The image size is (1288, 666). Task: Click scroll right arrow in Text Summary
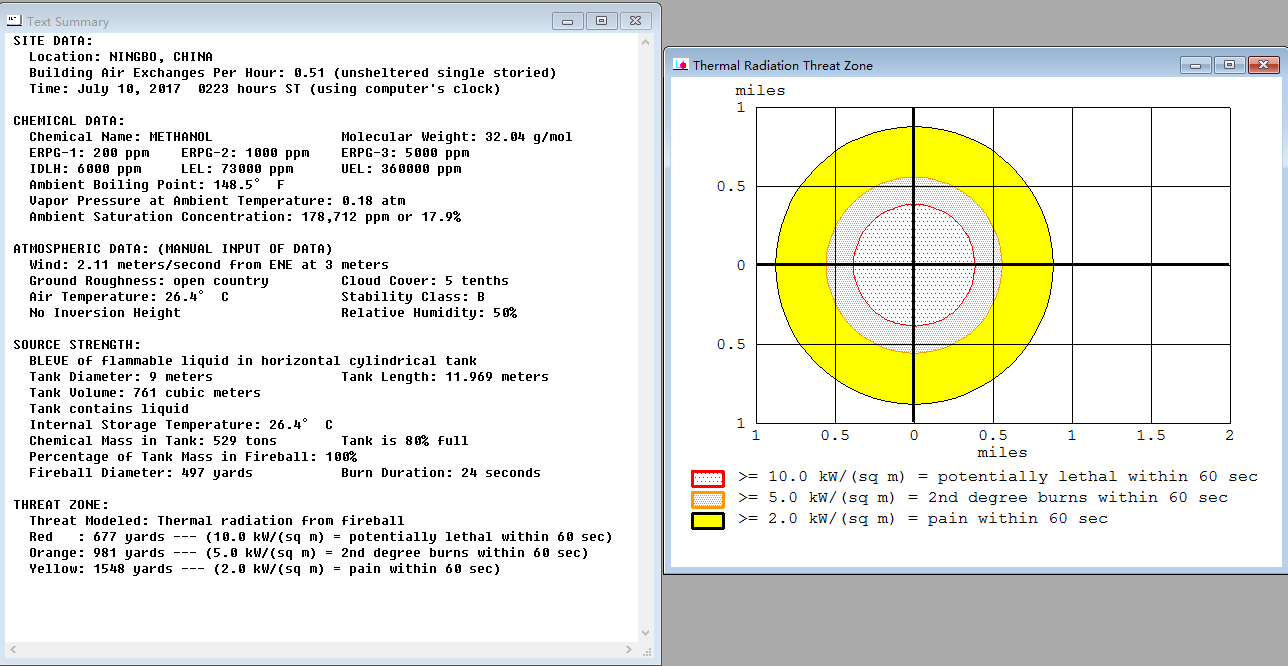click(630, 650)
